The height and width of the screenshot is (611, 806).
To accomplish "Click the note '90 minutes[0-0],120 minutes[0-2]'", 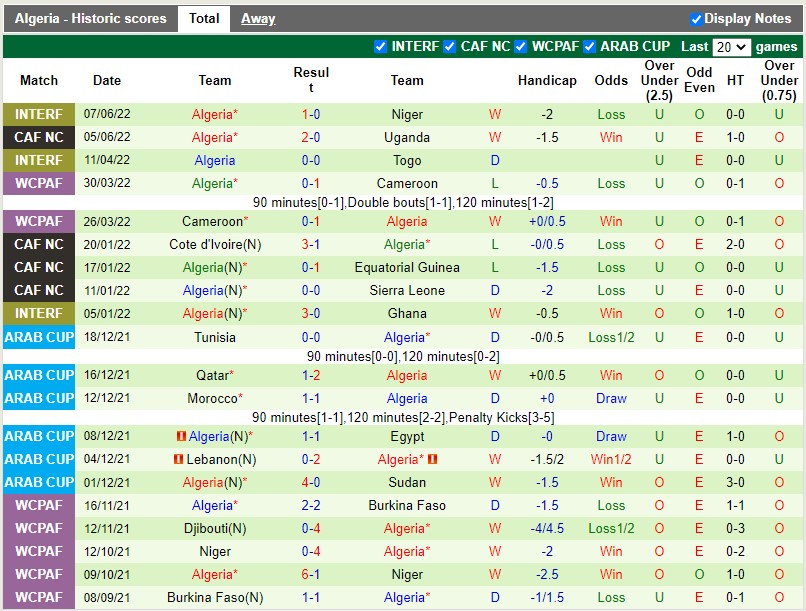I will (x=403, y=356).
